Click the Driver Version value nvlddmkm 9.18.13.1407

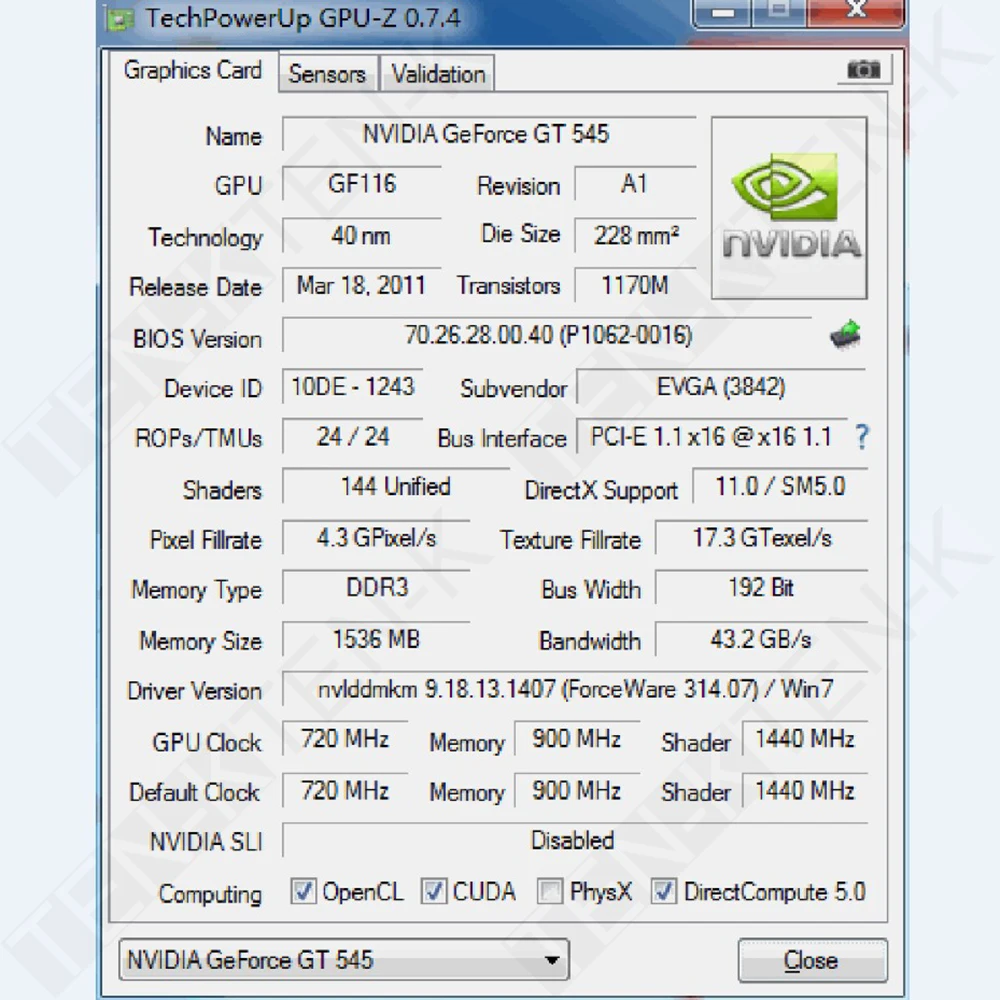coord(575,689)
